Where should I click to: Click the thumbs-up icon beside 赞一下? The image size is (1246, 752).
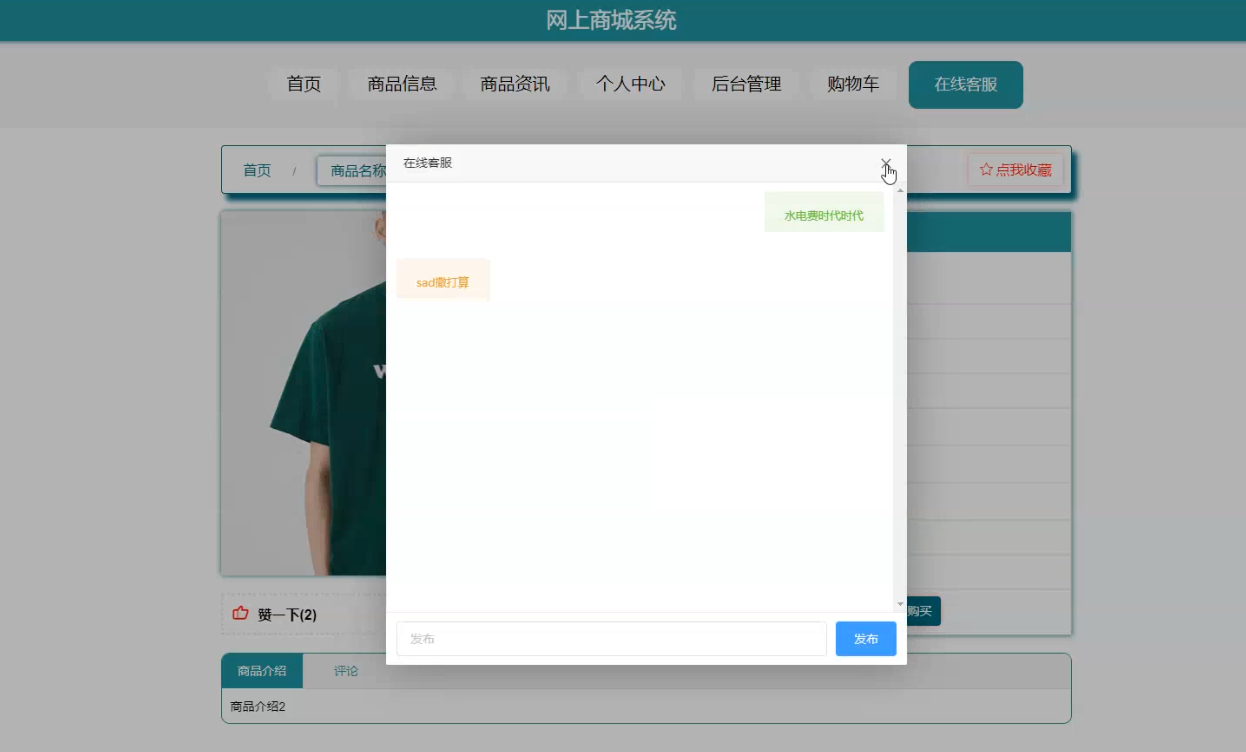[240, 613]
